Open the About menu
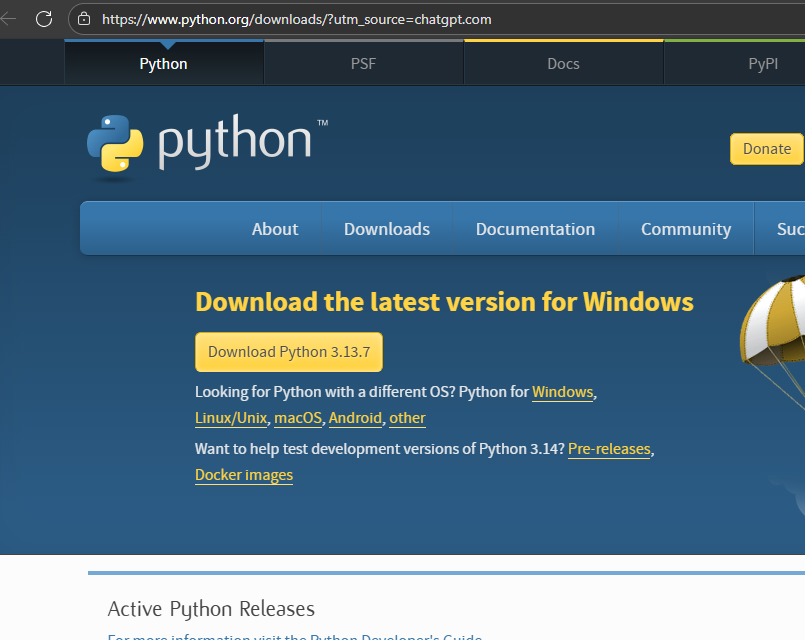Screen dimensions: 805x640 click(275, 229)
